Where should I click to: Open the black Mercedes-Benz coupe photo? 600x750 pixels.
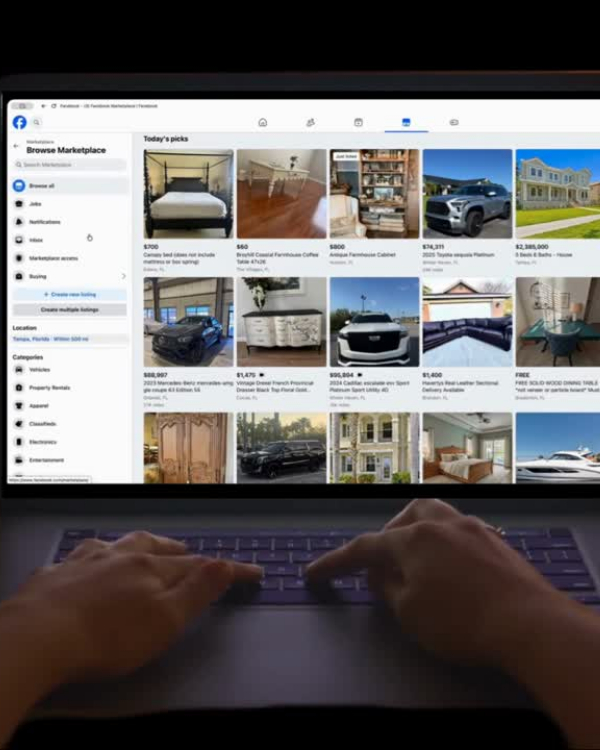coord(189,322)
